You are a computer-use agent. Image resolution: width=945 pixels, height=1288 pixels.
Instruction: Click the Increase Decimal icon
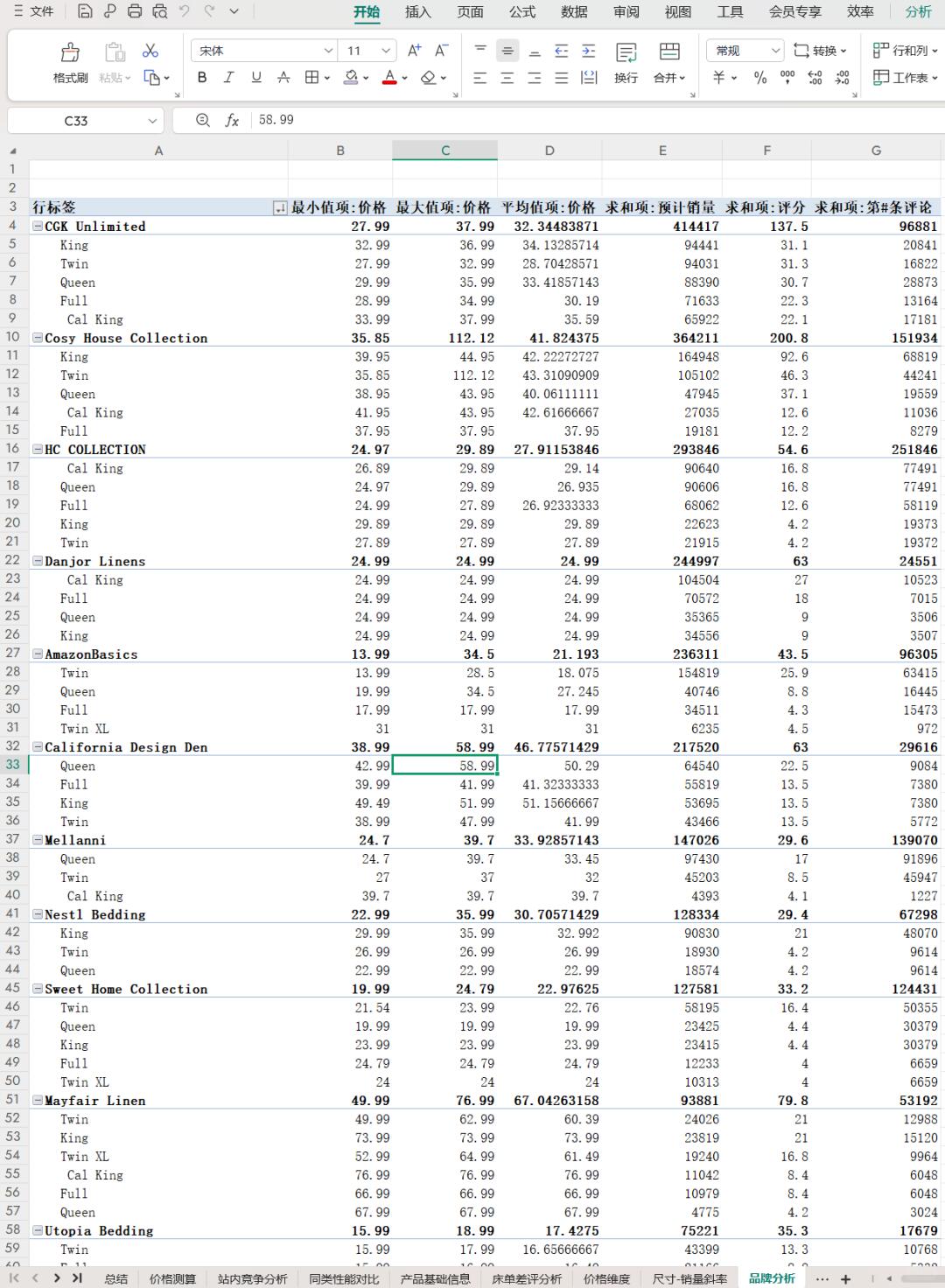coord(815,78)
